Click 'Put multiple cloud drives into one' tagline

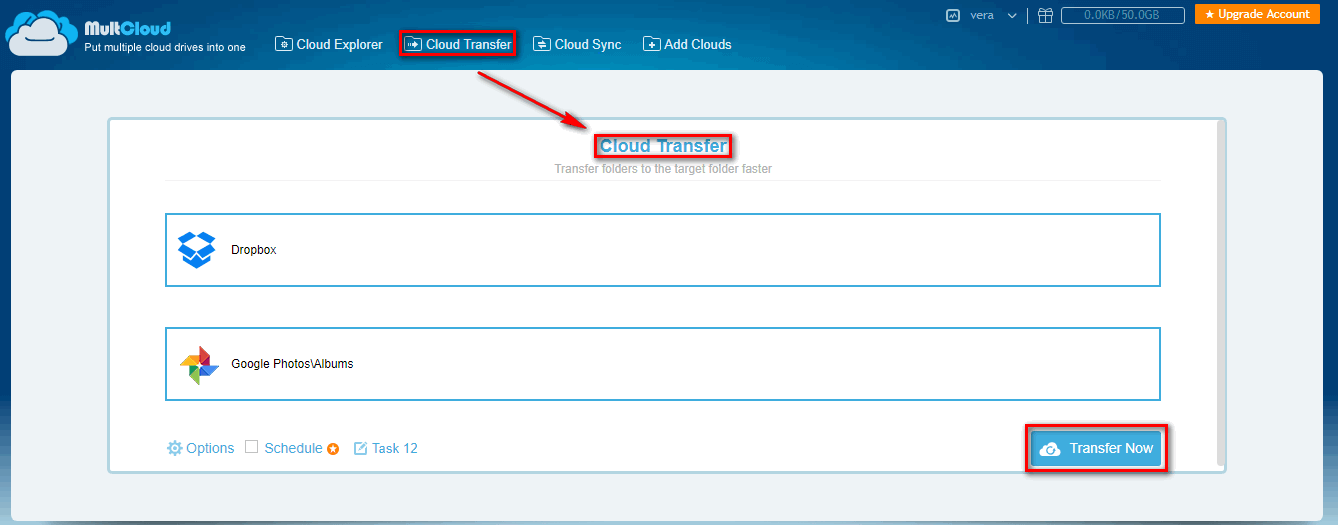click(165, 47)
